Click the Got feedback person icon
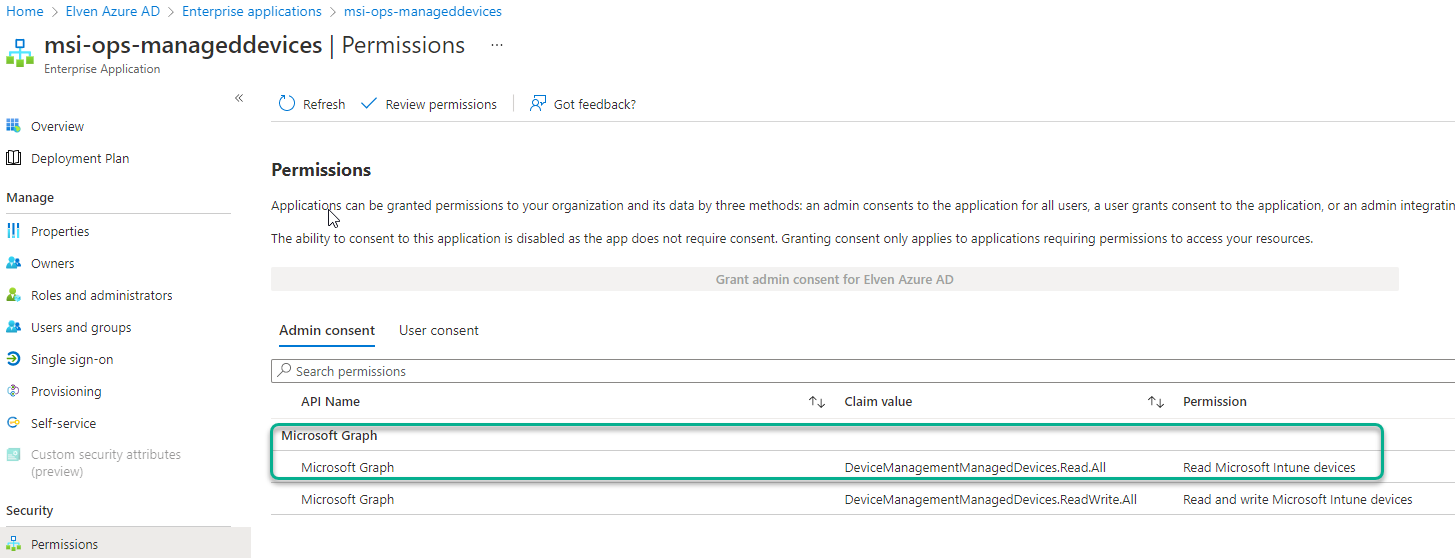Viewport: 1455px width, 558px height. tap(538, 103)
